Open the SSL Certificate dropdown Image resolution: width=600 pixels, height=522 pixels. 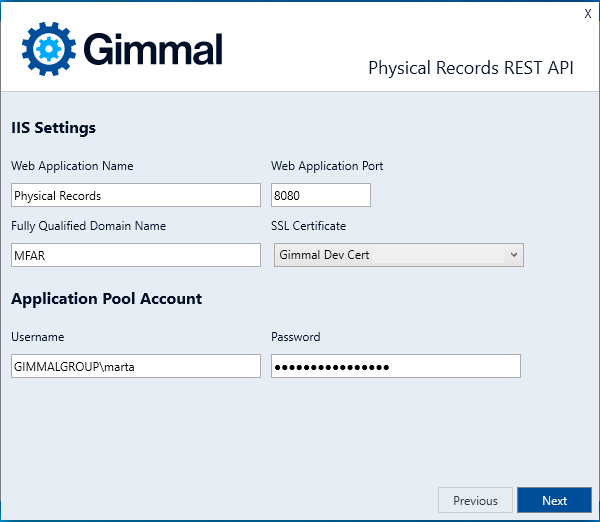point(398,255)
